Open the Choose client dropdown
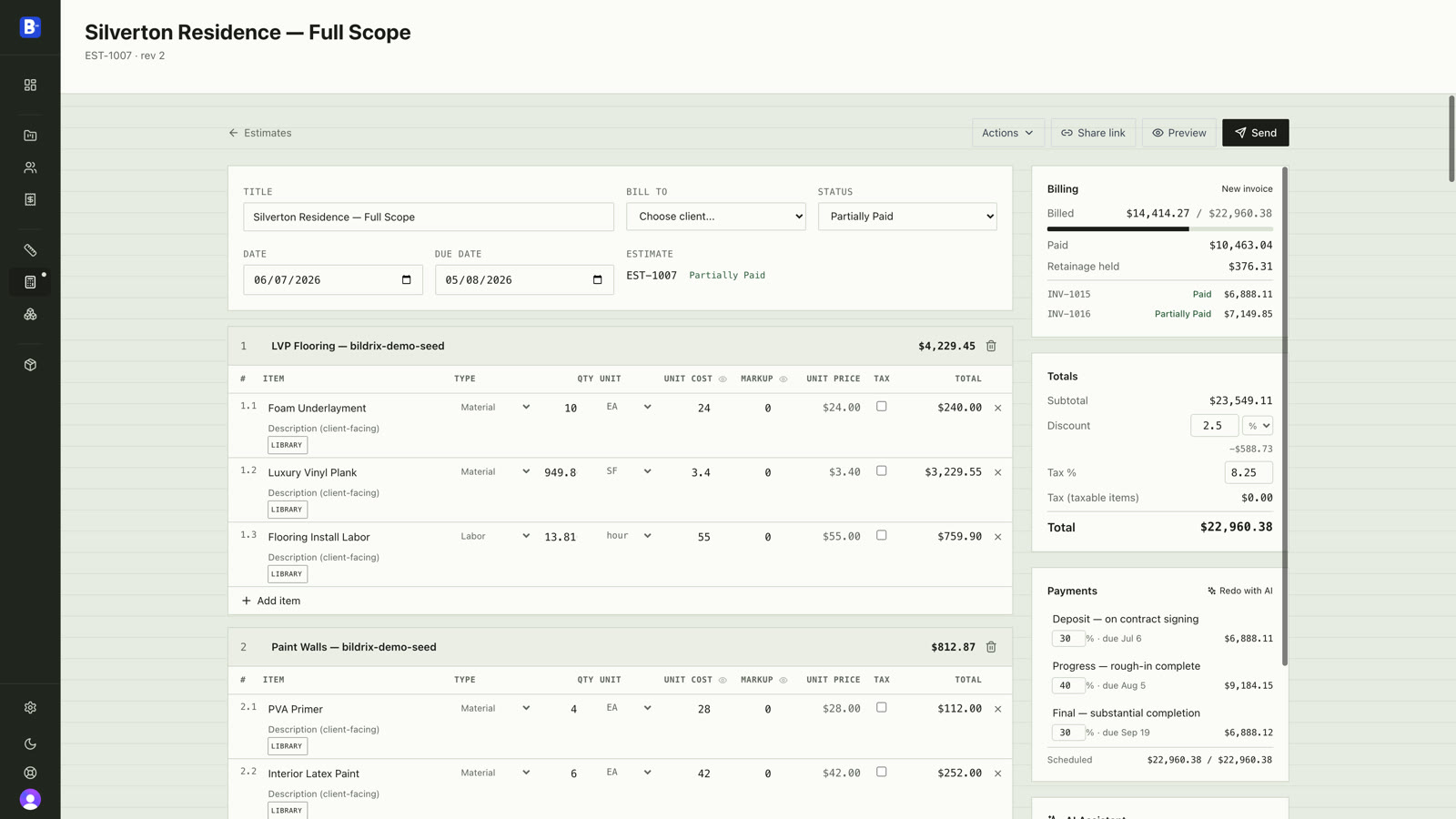This screenshot has width=1456, height=819. click(716, 217)
